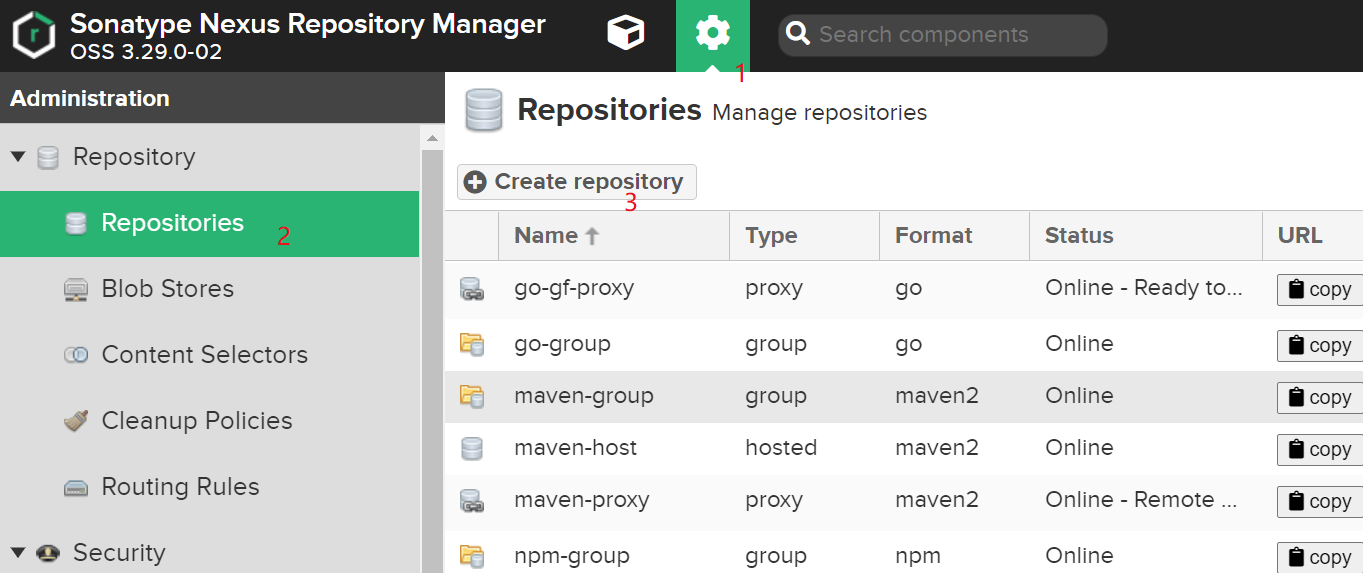Select Cleanup Policies in sidebar

(x=196, y=421)
